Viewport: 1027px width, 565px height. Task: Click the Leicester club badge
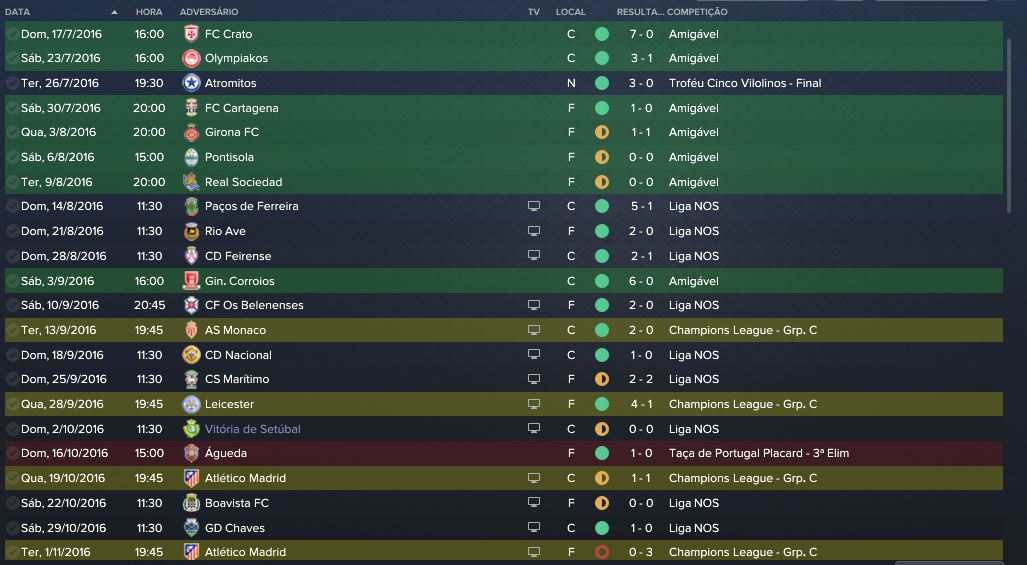(x=191, y=404)
